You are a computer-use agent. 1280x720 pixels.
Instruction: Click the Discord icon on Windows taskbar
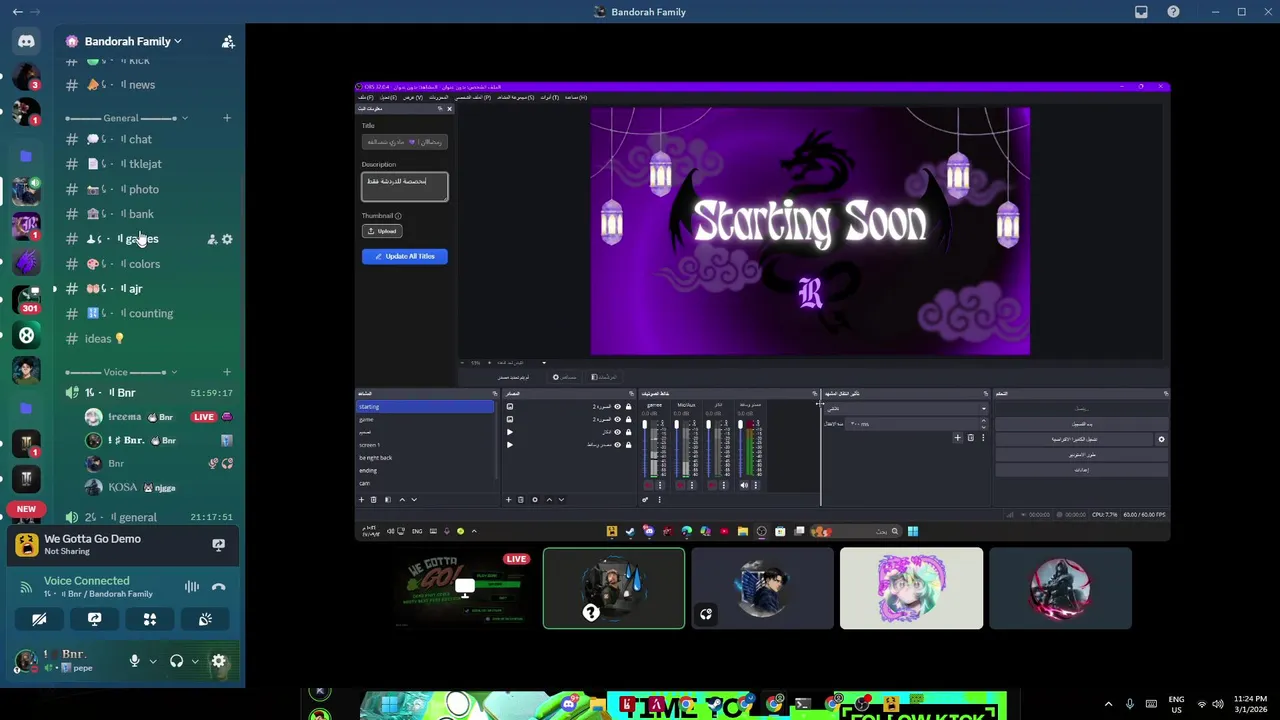pyautogui.click(x=569, y=705)
